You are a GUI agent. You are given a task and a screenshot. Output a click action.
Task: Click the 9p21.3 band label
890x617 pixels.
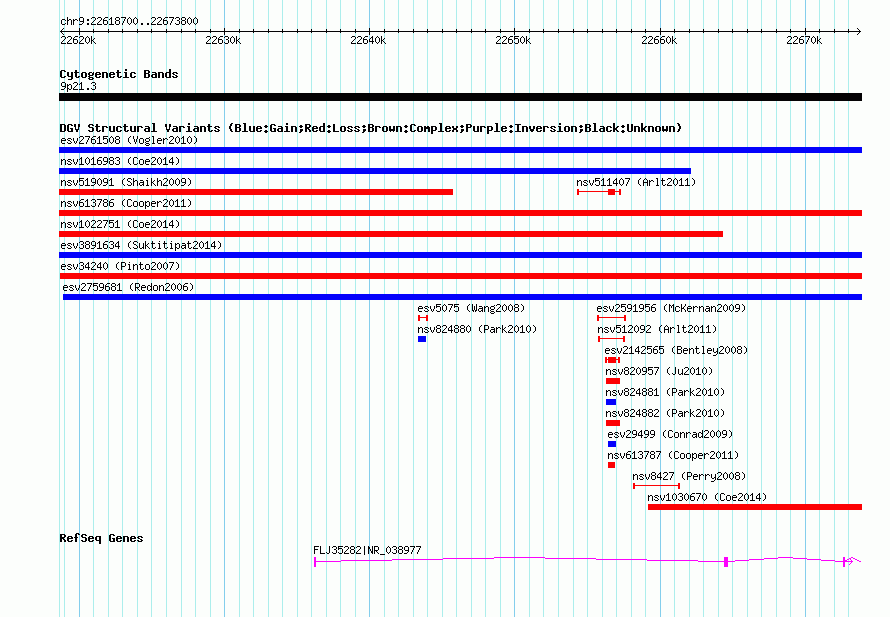tap(78, 86)
